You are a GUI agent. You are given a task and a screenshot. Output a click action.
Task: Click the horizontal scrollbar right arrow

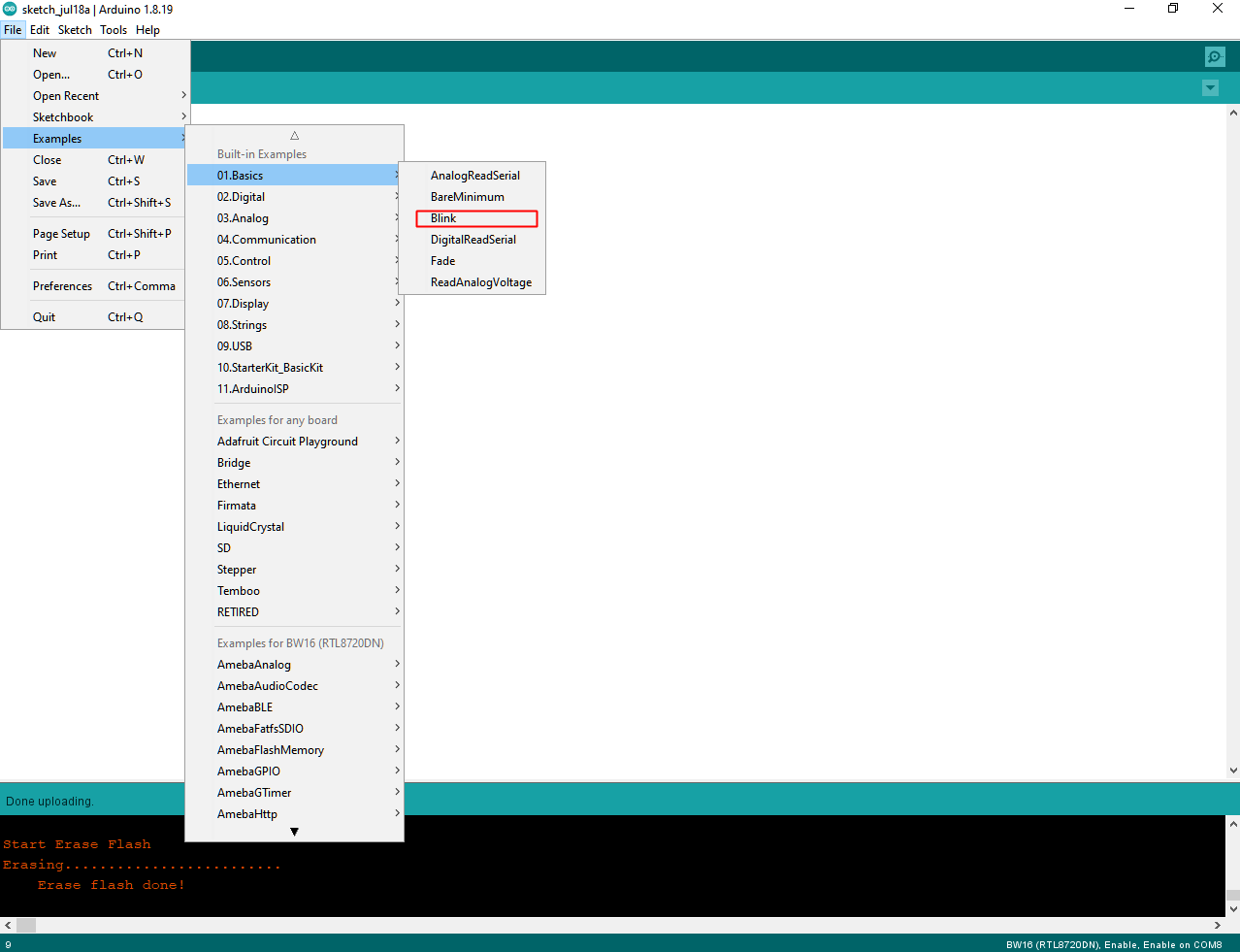point(1218,926)
